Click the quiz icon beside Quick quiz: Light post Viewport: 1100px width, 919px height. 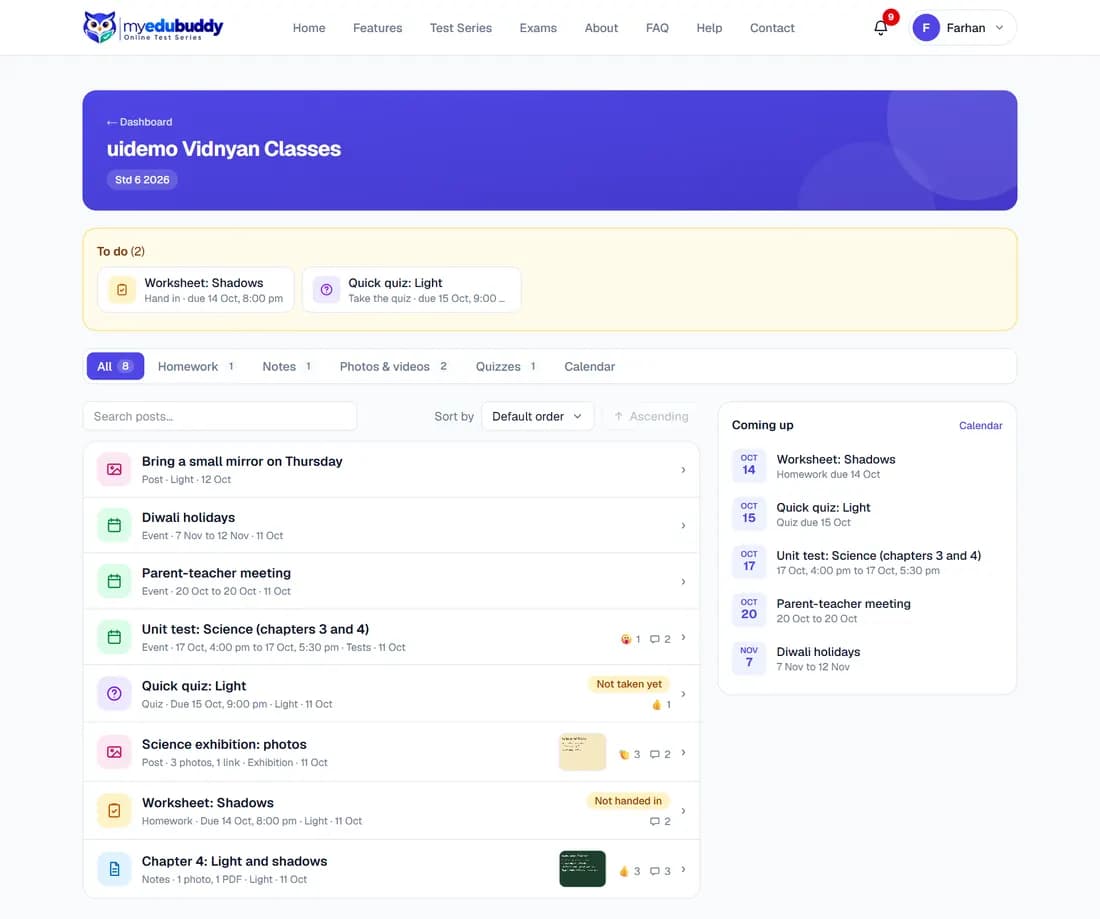[x=114, y=694]
